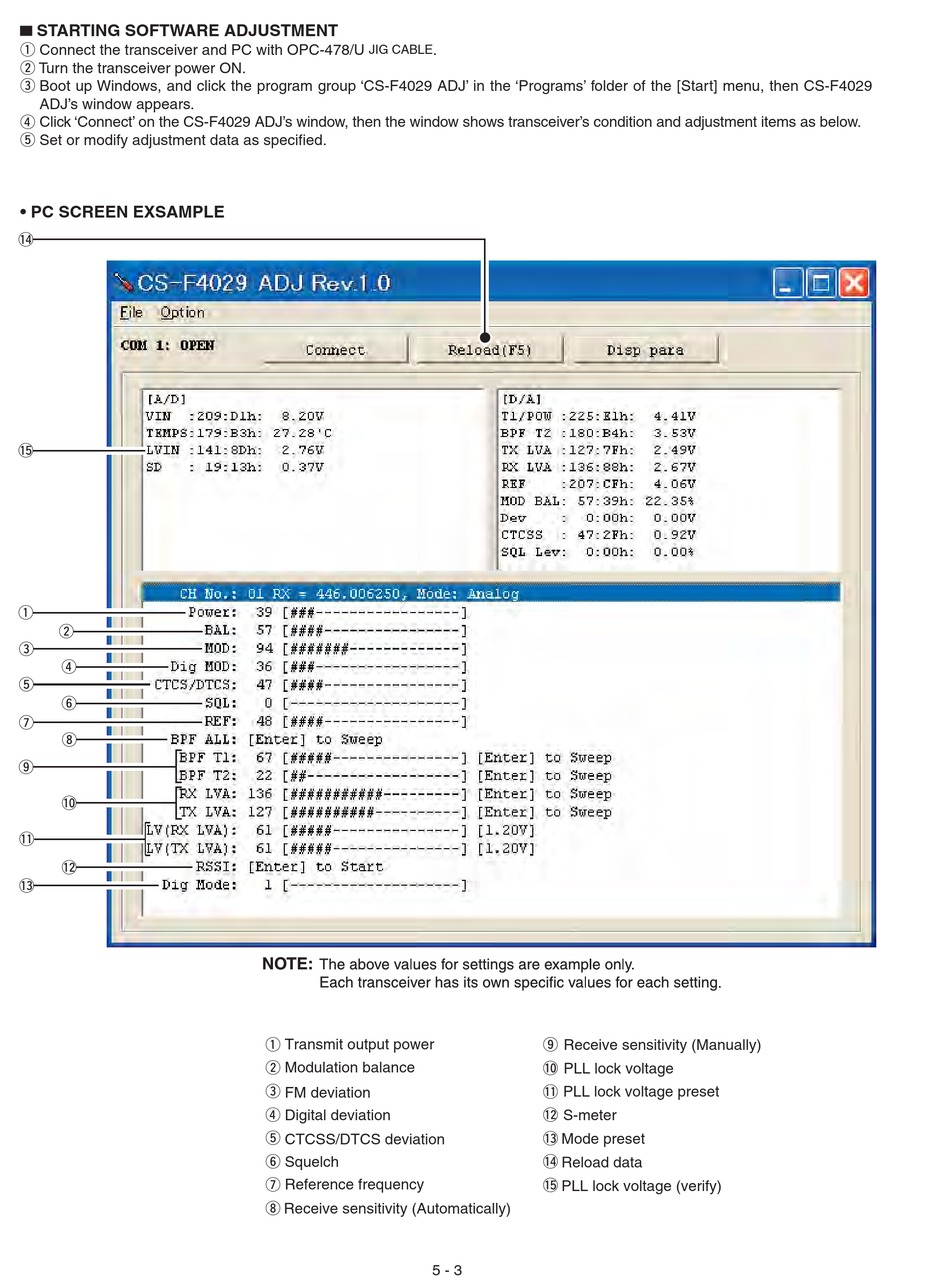Click the BPF T2 value in D/A panel
Screen dimensions: 950x1279
tap(598, 433)
